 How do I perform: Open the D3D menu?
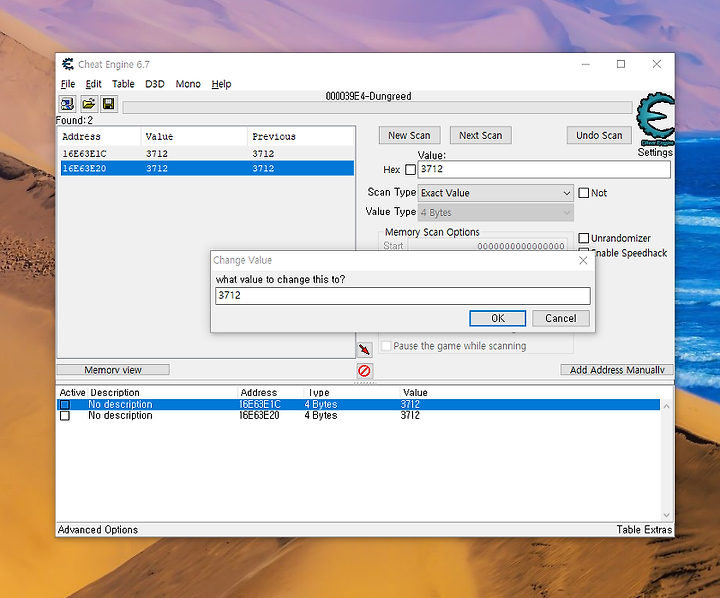155,84
